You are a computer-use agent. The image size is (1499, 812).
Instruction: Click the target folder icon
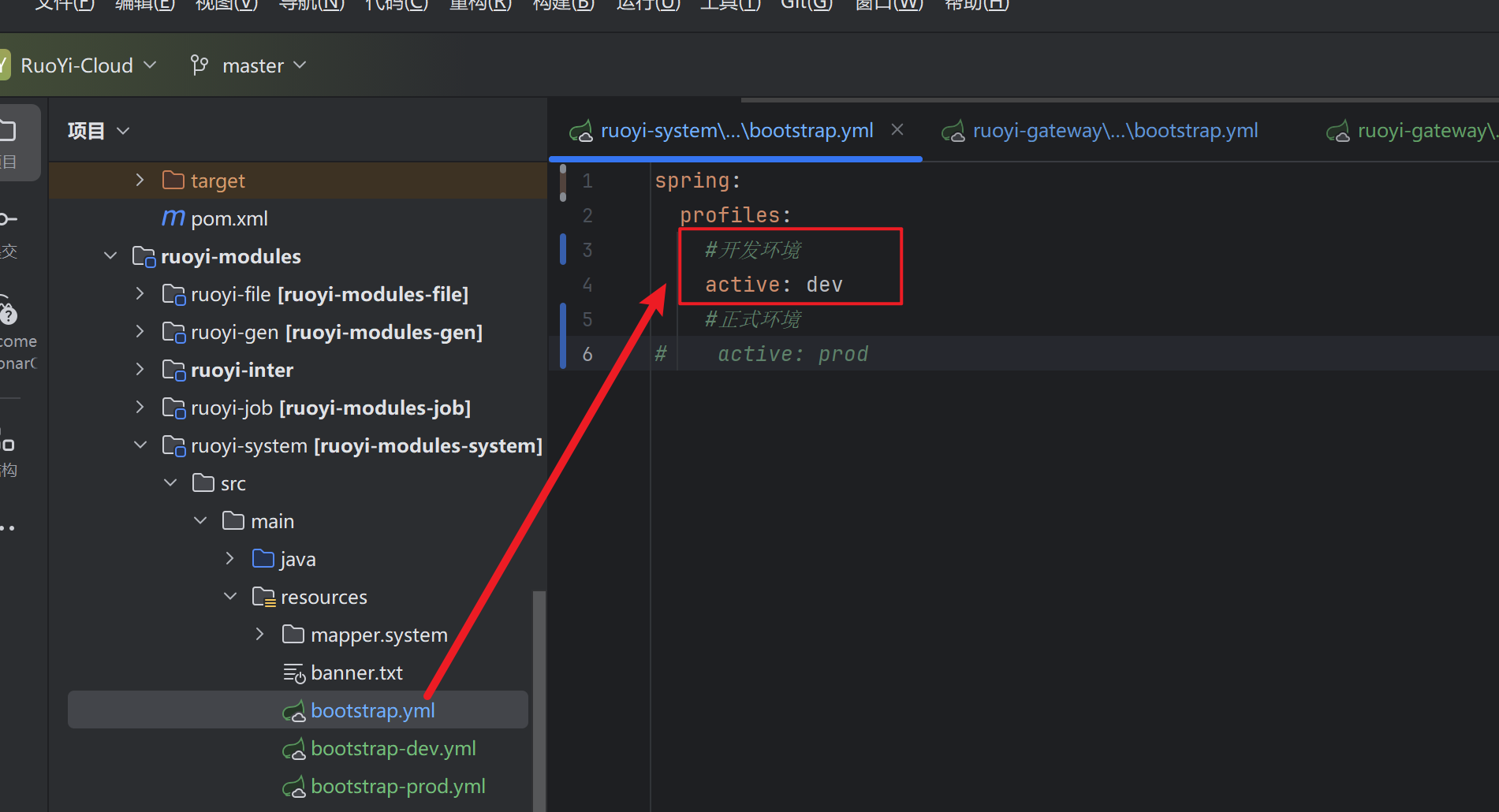173,181
